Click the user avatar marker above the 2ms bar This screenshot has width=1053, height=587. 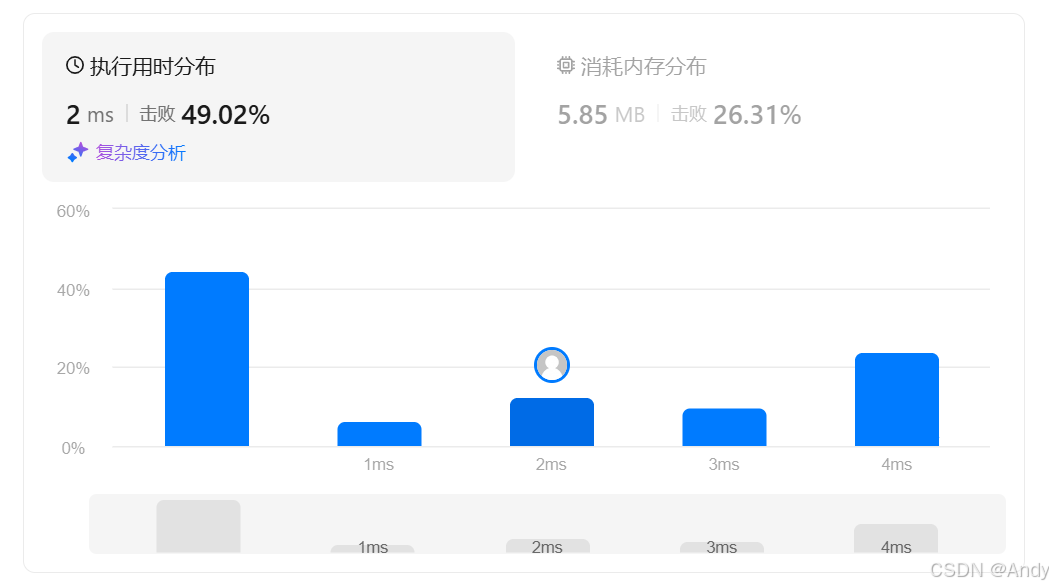point(552,365)
